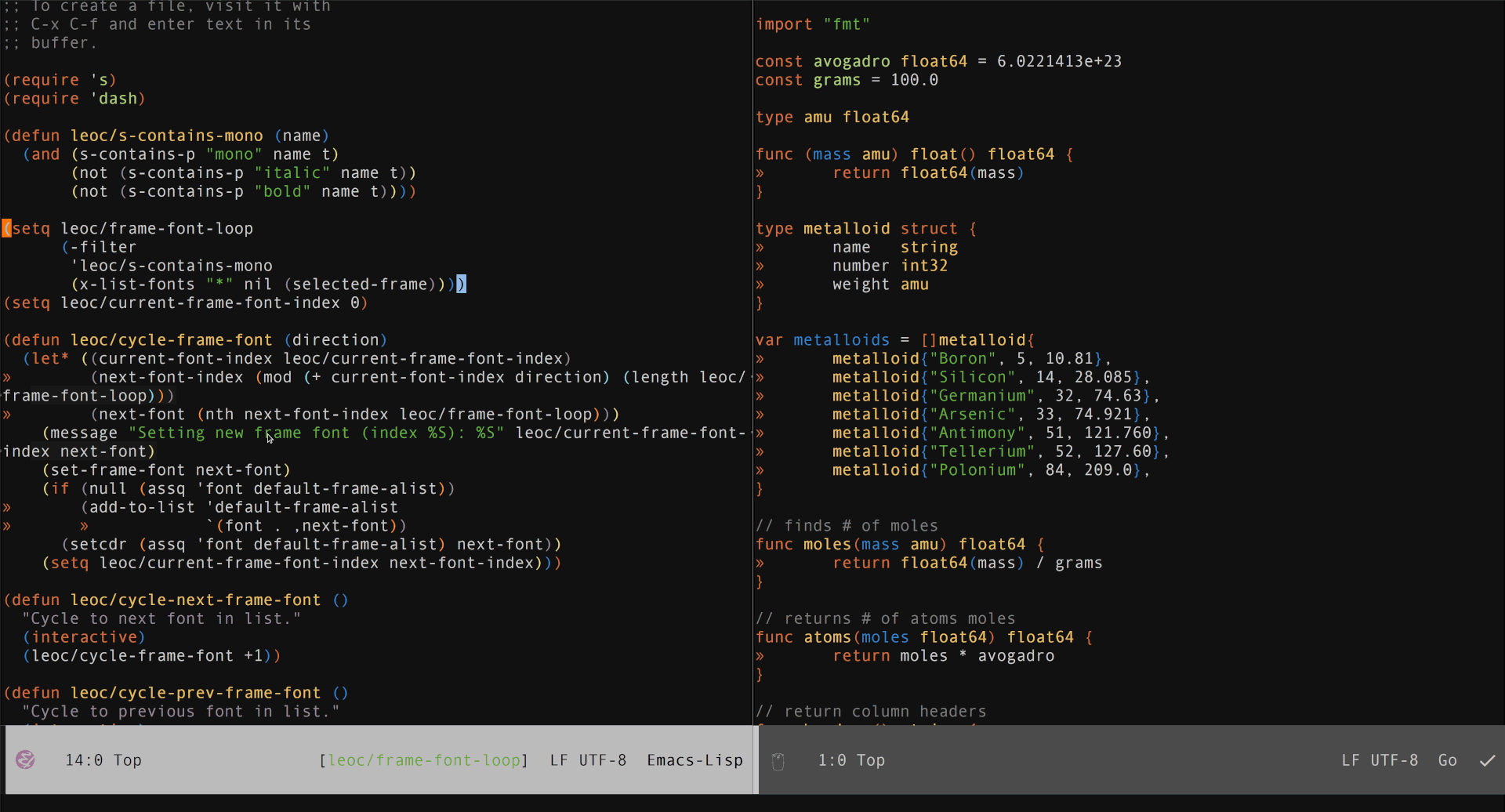This screenshot has height=812, width=1505.
Task: Click the // return column headers comment
Action: pos(871,712)
